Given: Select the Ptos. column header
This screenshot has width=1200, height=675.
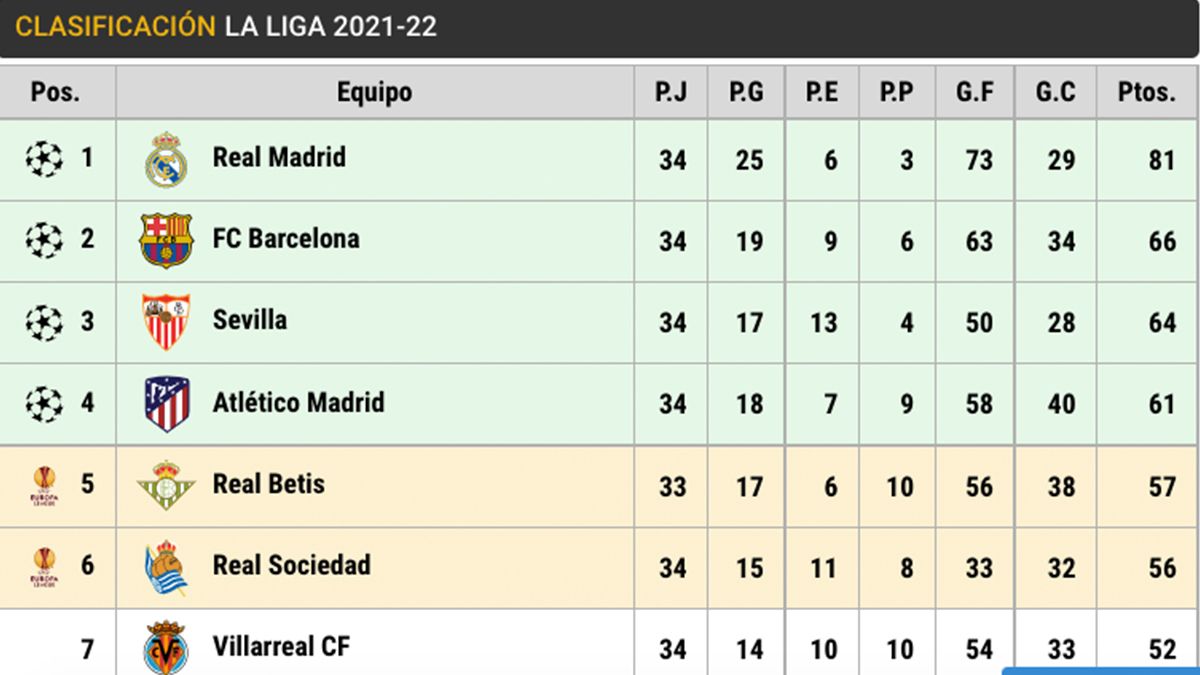Looking at the screenshot, I should click(x=1147, y=93).
